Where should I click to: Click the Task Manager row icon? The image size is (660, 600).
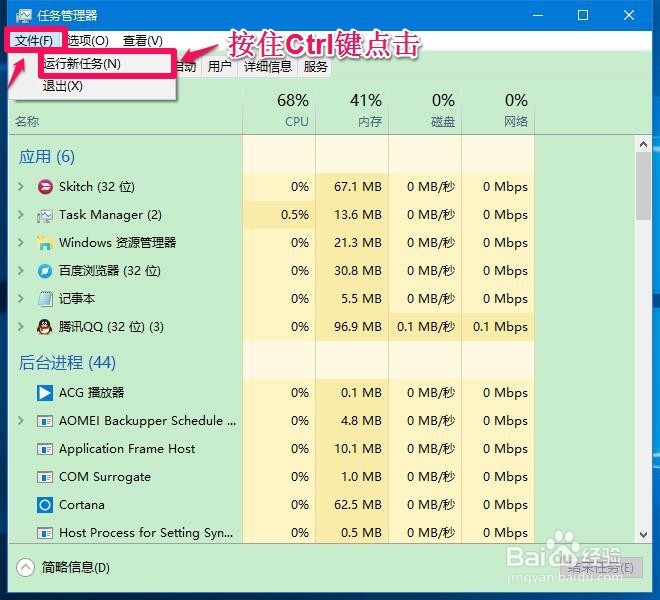click(45, 215)
